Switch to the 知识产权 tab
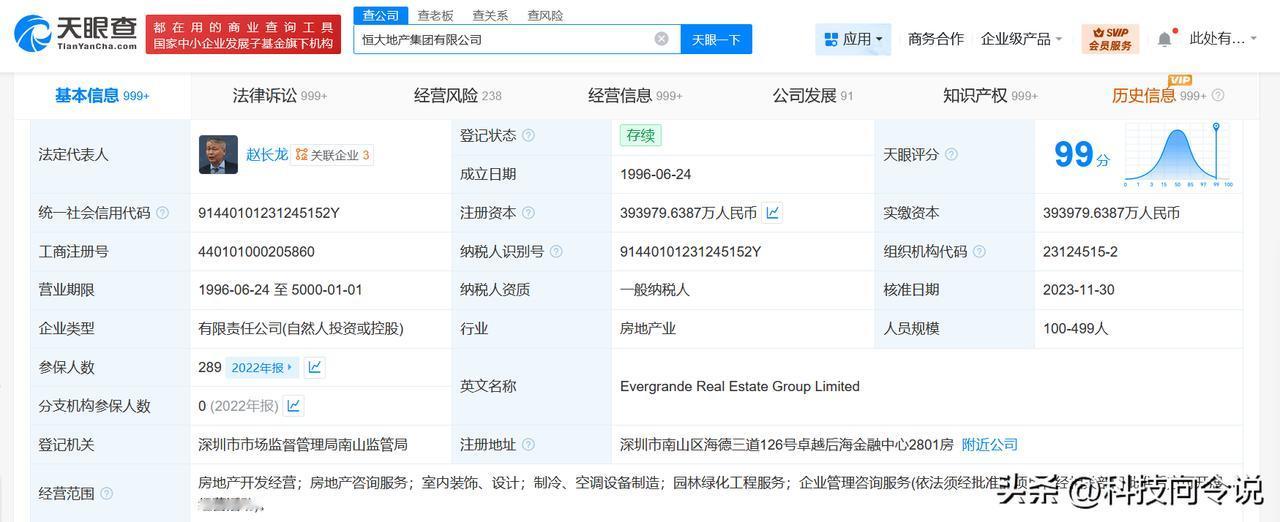The width and height of the screenshot is (1280, 522). pyautogui.click(x=990, y=96)
